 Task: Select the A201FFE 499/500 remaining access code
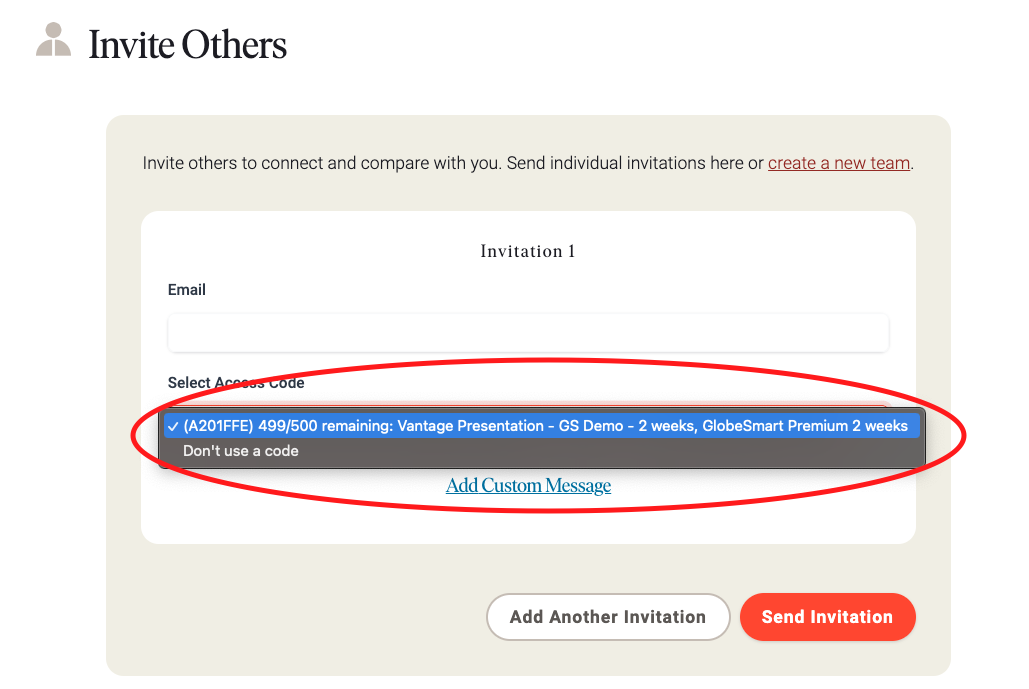click(541, 426)
